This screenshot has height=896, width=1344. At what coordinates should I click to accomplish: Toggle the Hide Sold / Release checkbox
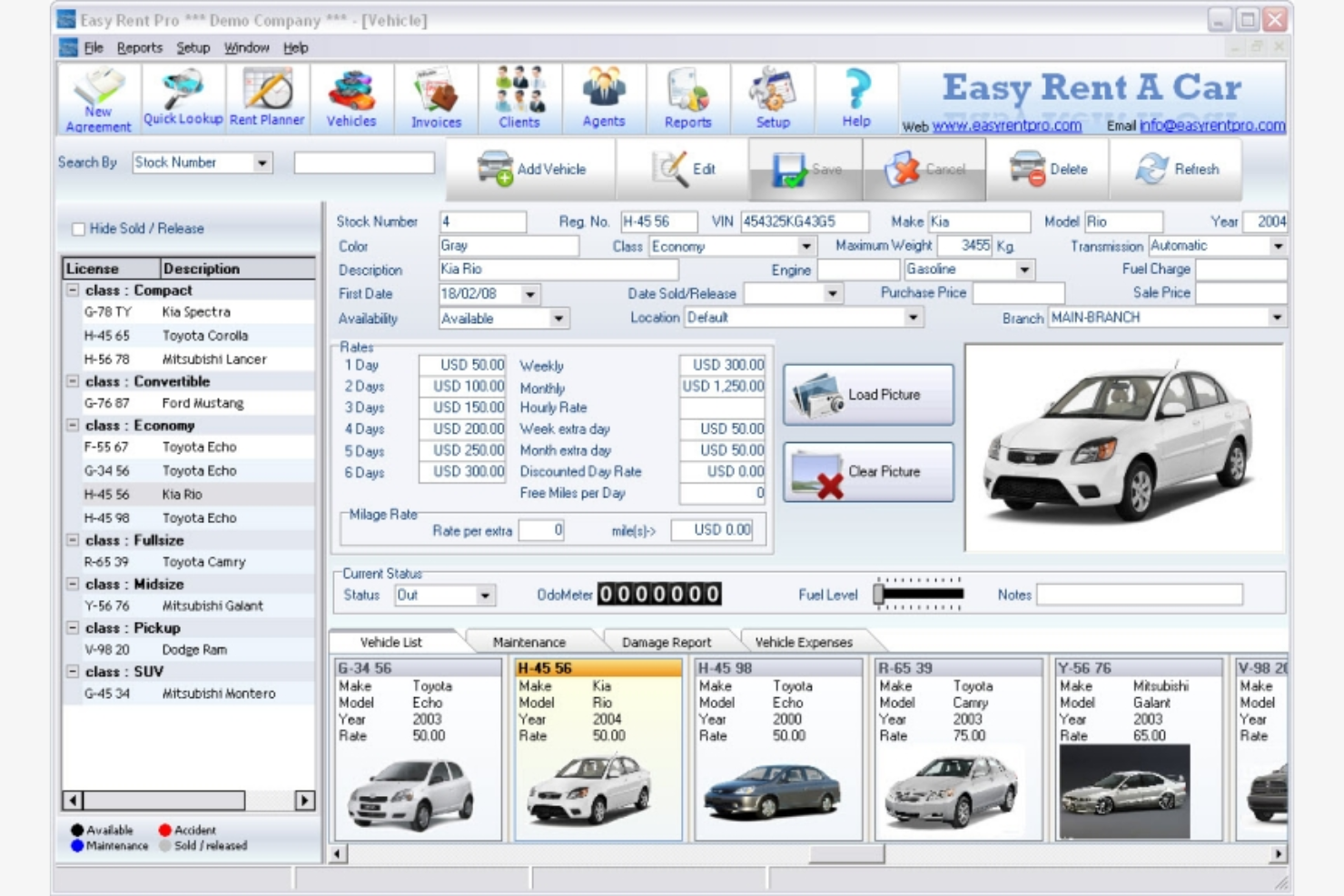pyautogui.click(x=77, y=230)
